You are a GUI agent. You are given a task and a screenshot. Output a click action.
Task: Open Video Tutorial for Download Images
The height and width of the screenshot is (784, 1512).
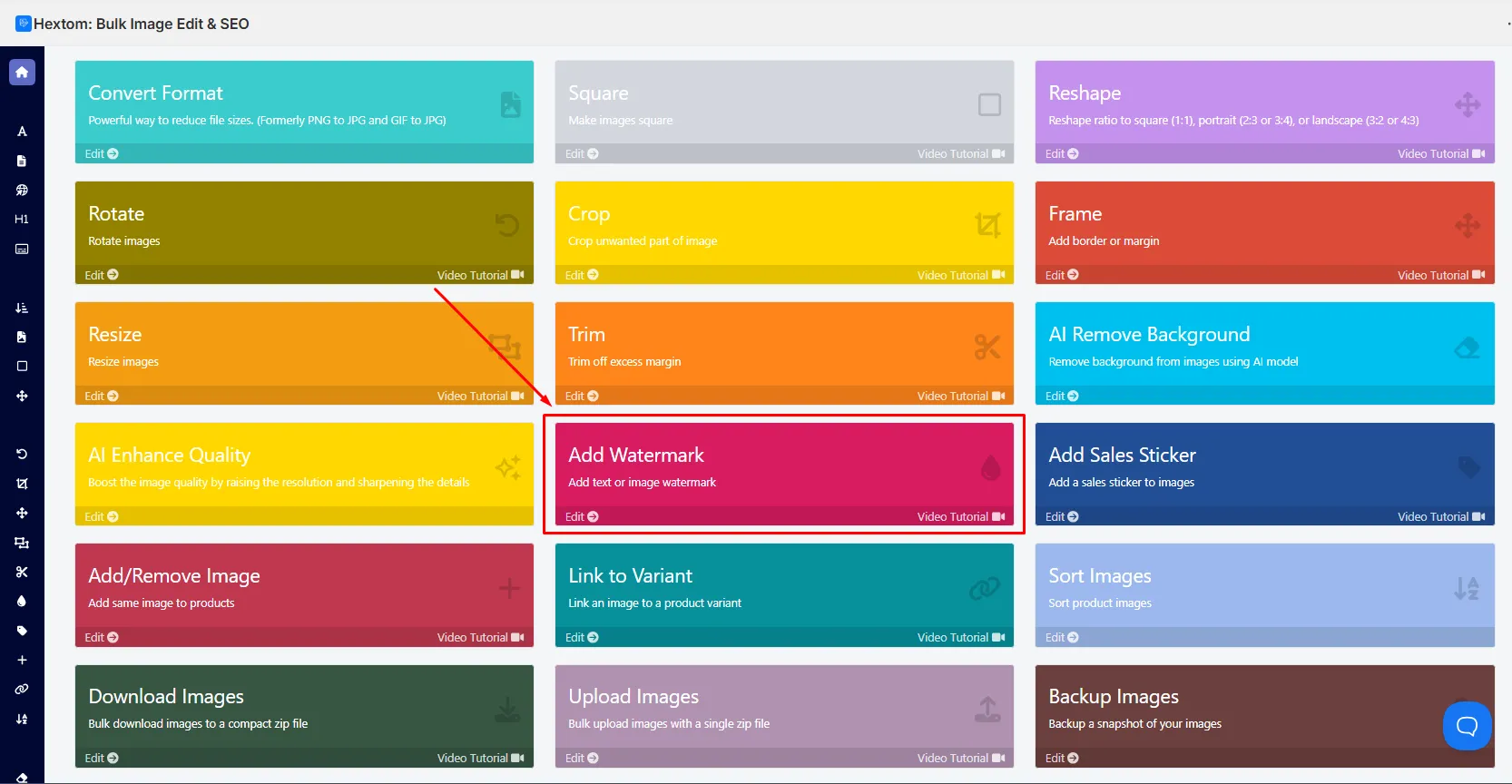pos(481,758)
